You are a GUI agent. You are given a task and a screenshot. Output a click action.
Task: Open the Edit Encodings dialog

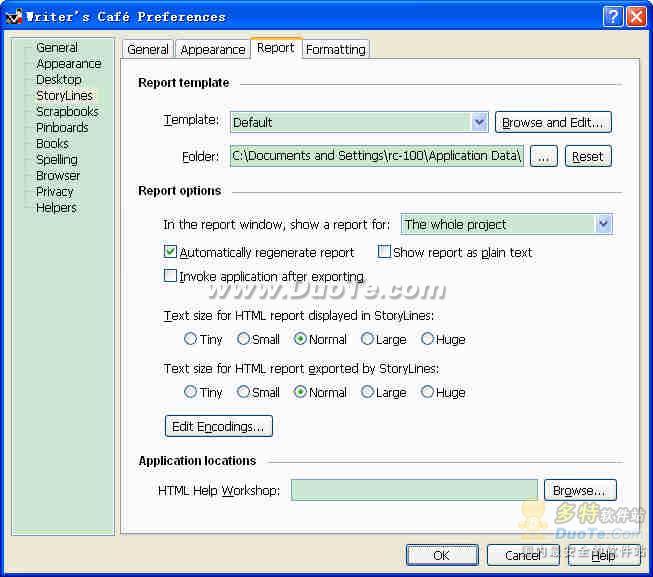[219, 426]
